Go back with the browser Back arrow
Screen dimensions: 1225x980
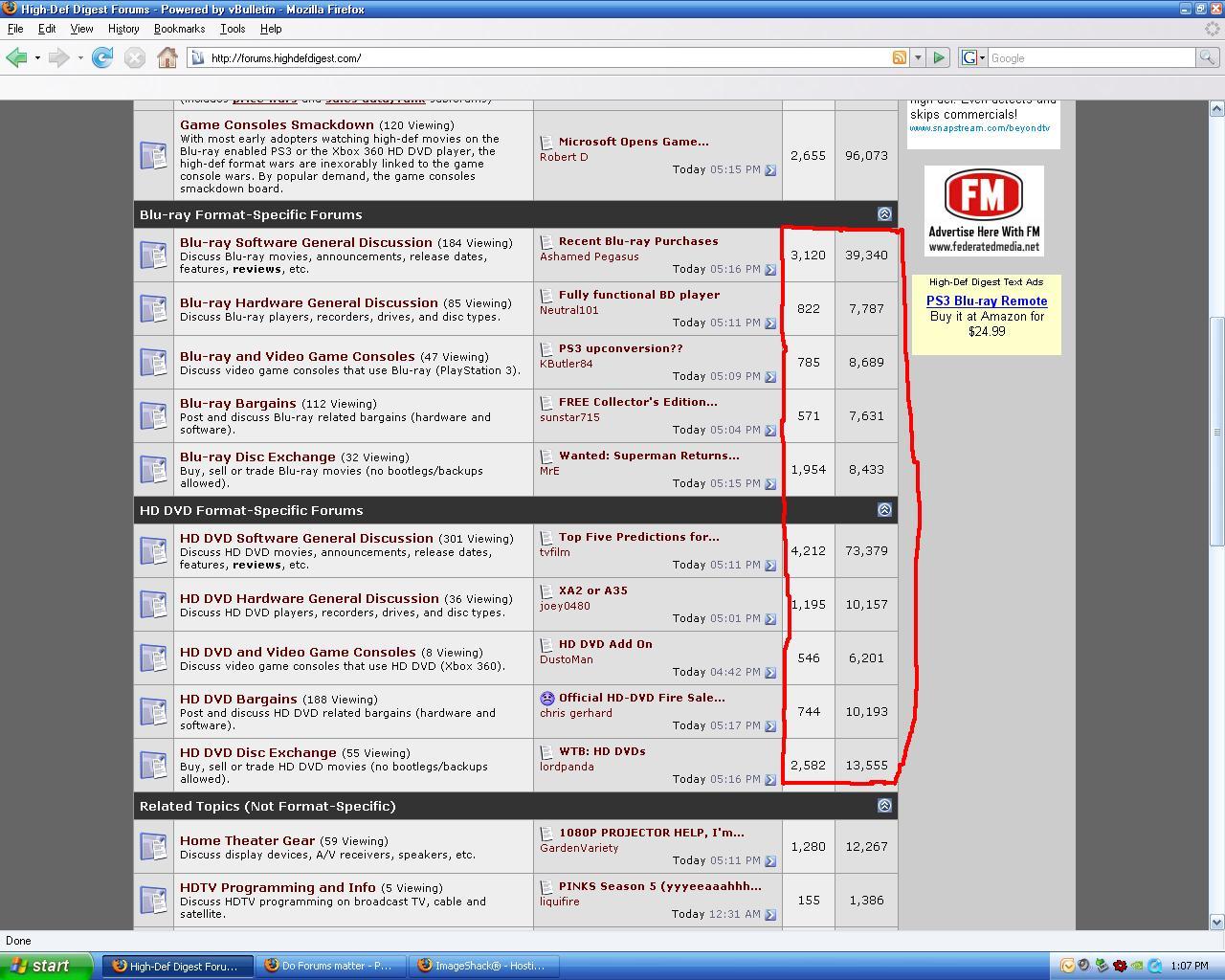[16, 58]
